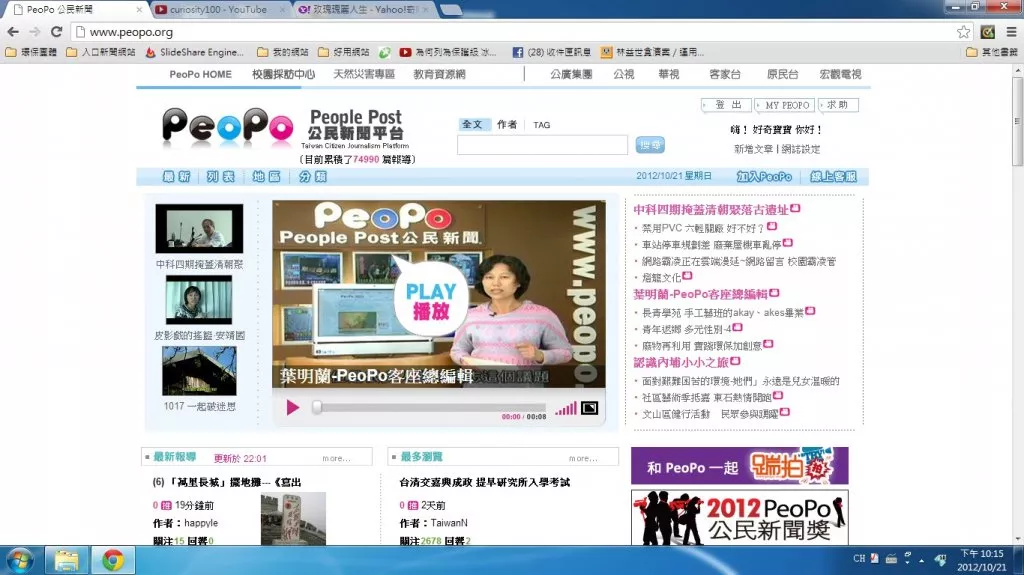1024x575 pixels.
Task: Reload the page with refresh icon
Action: pyautogui.click(x=57, y=31)
